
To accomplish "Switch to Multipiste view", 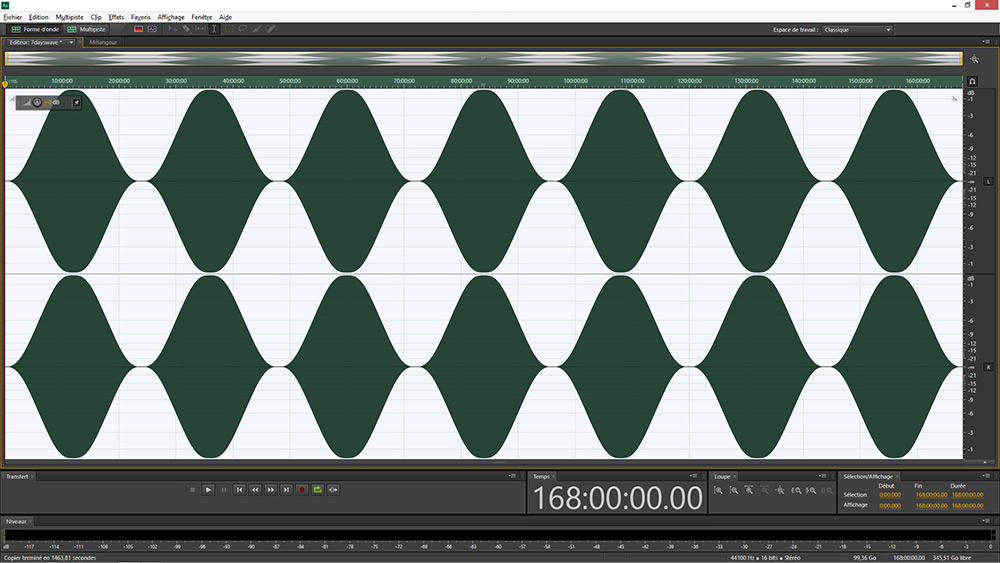I will (x=87, y=29).
